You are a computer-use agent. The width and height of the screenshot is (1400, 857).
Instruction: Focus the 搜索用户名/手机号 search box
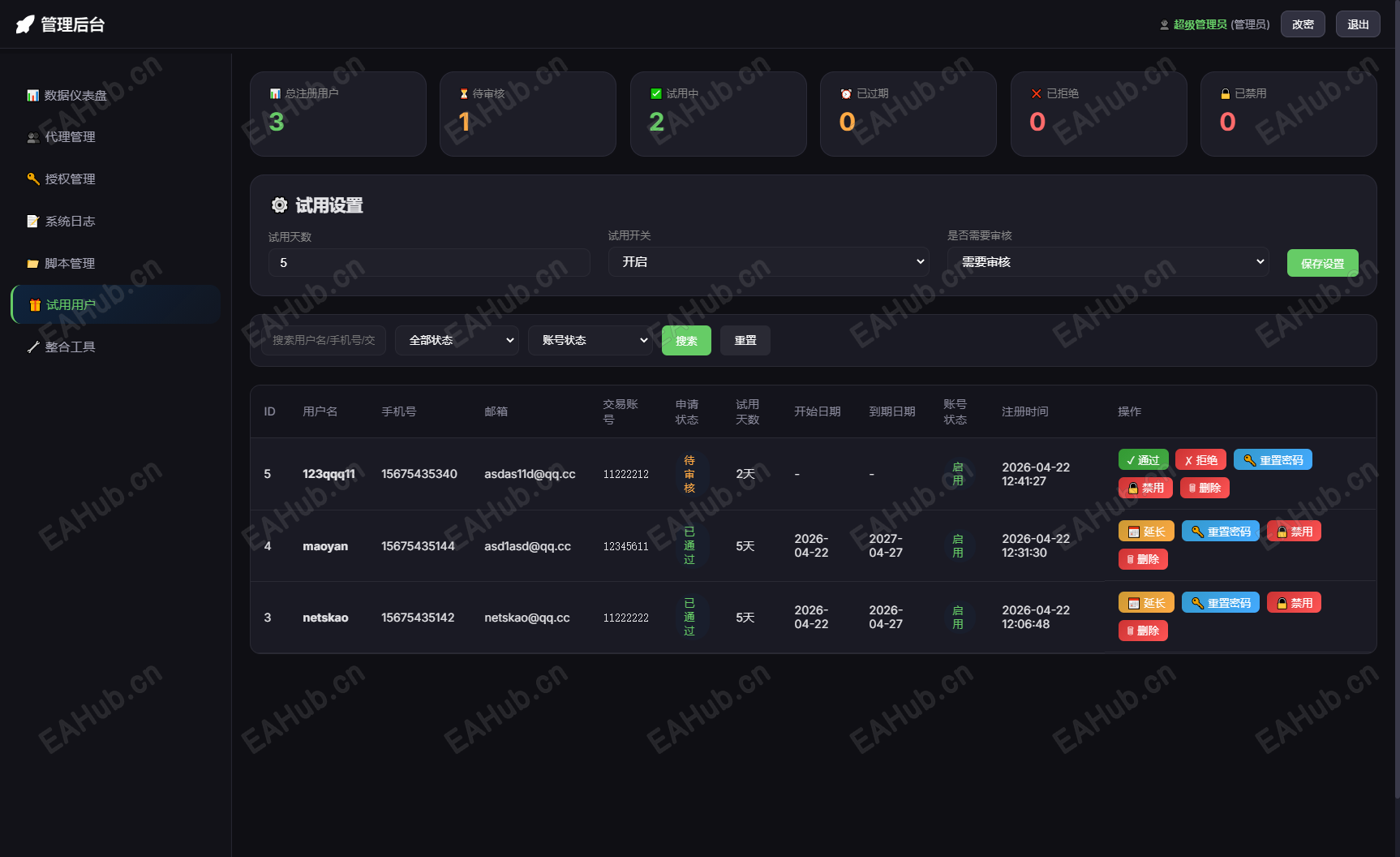[324, 341]
